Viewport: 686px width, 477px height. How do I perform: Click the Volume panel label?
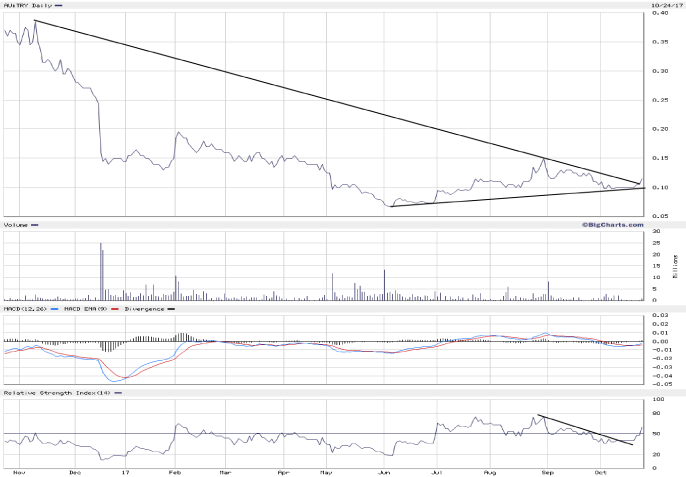click(17, 225)
